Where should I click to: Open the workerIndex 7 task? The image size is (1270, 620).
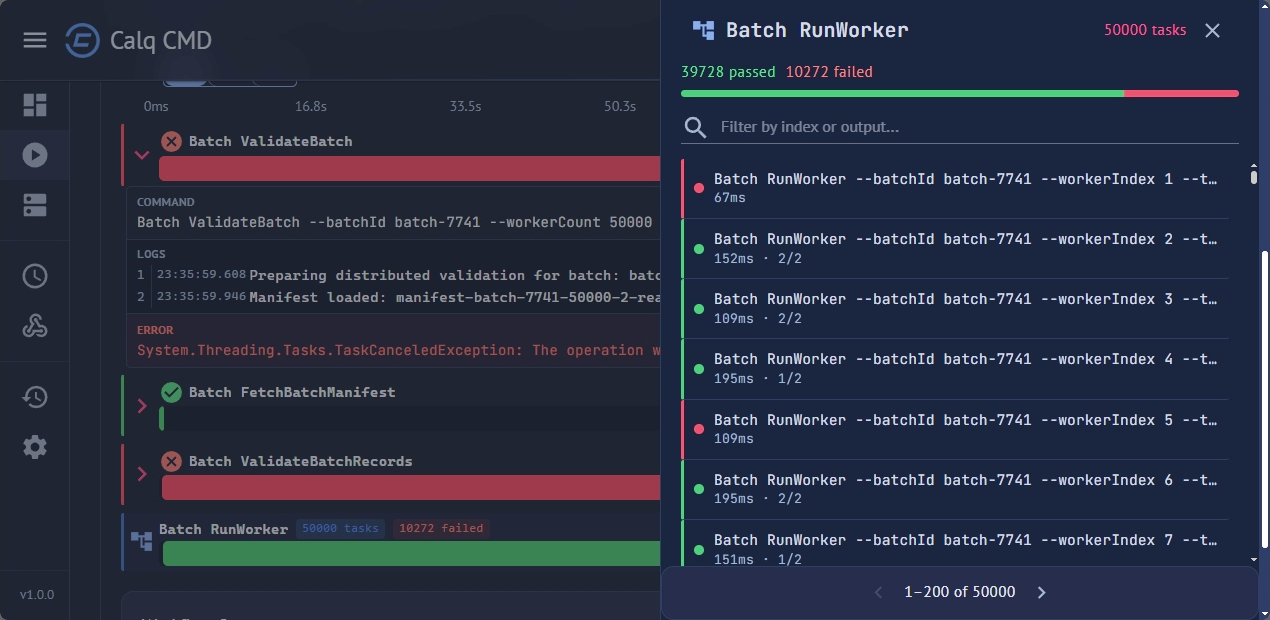[955, 545]
